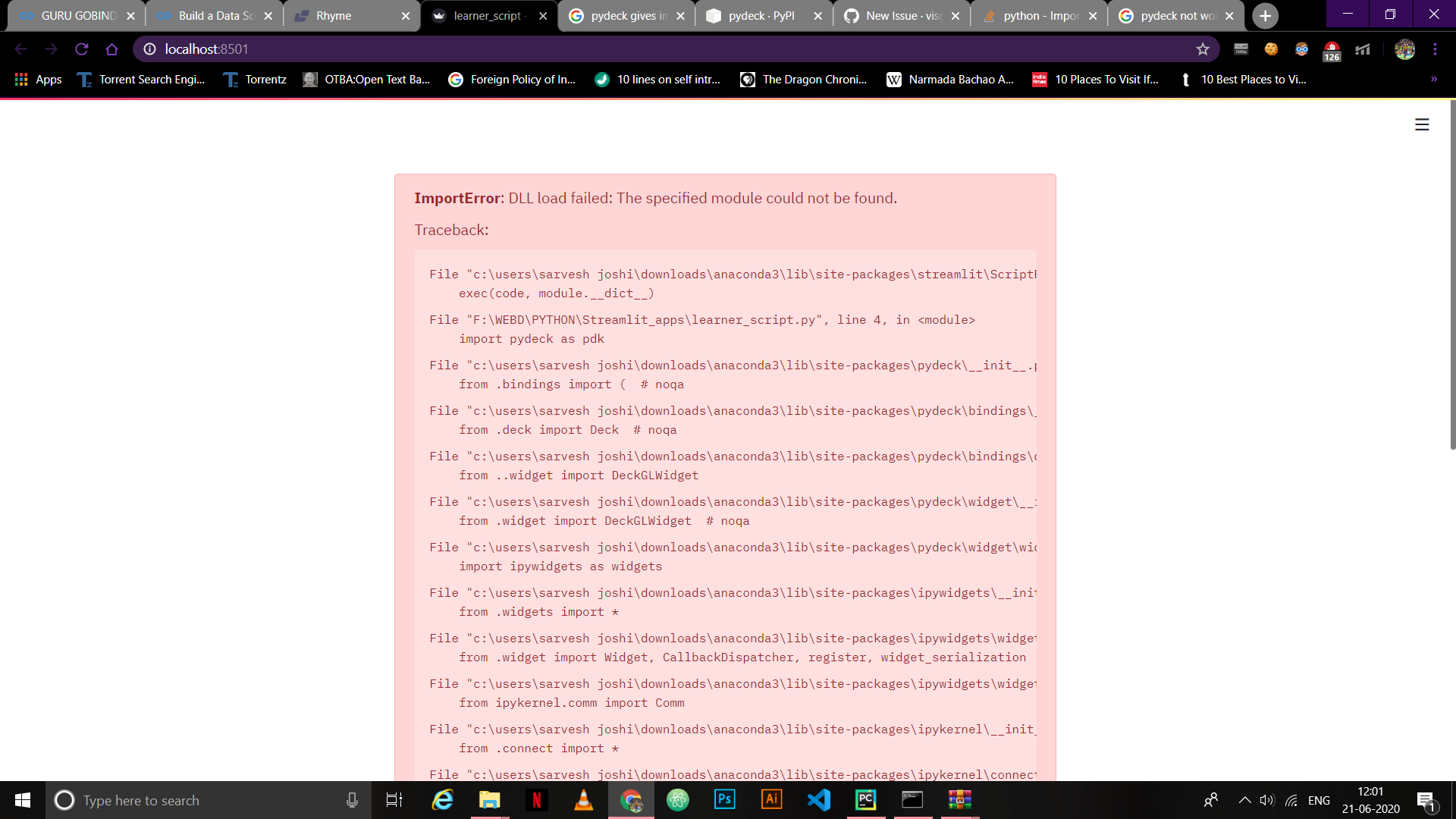Click the cookie extension icon
Screen dimensions: 1456x819
tap(1271, 49)
